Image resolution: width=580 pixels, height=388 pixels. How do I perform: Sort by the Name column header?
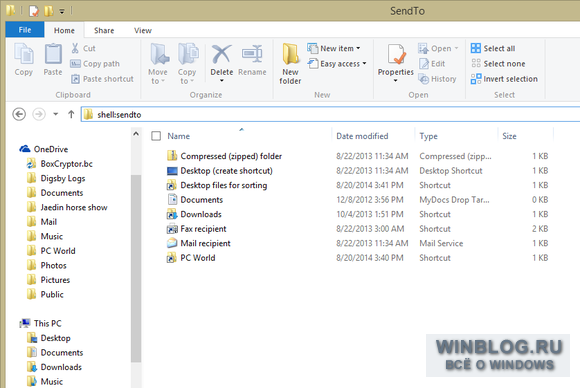179,136
